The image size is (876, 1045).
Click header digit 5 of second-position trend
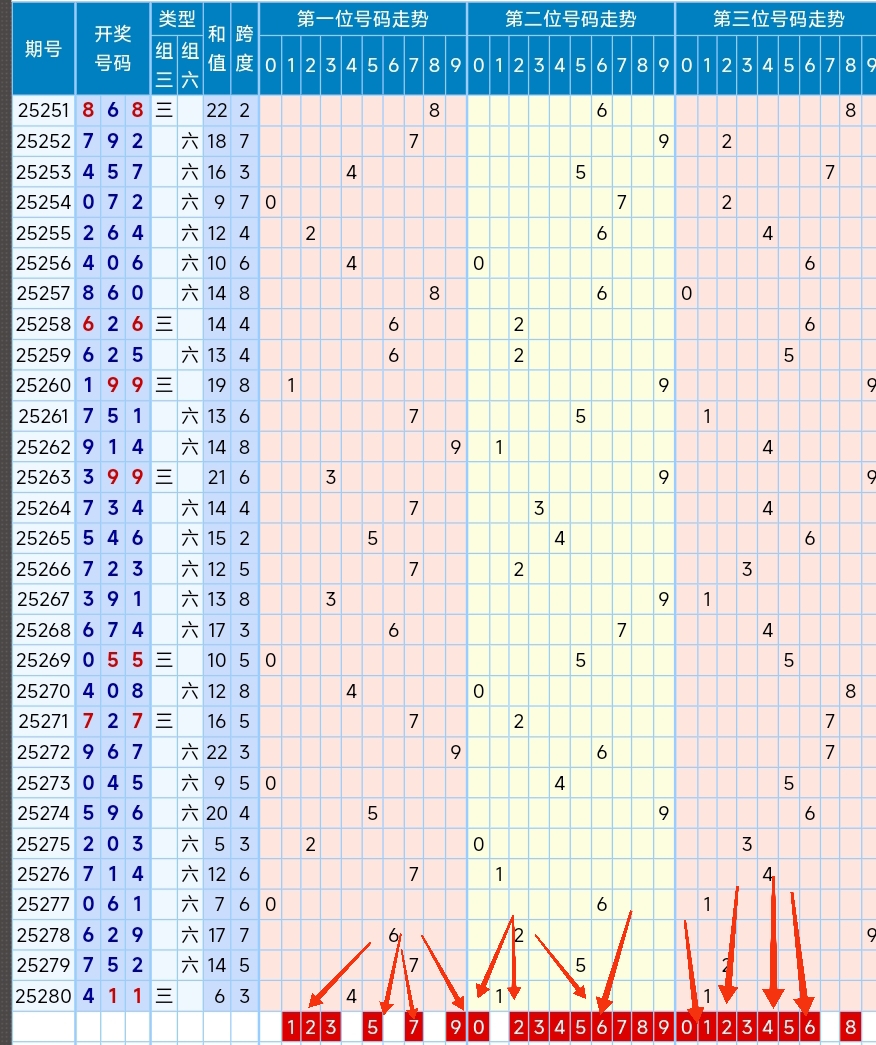click(581, 65)
